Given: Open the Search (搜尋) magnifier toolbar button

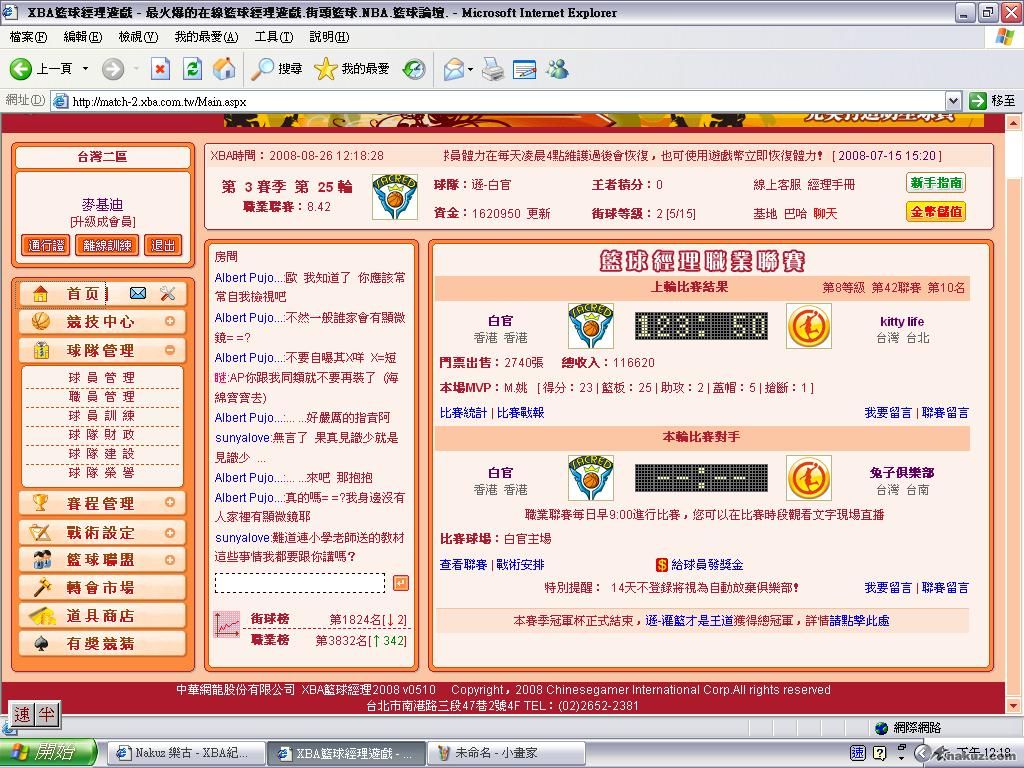Looking at the screenshot, I should [x=277, y=69].
